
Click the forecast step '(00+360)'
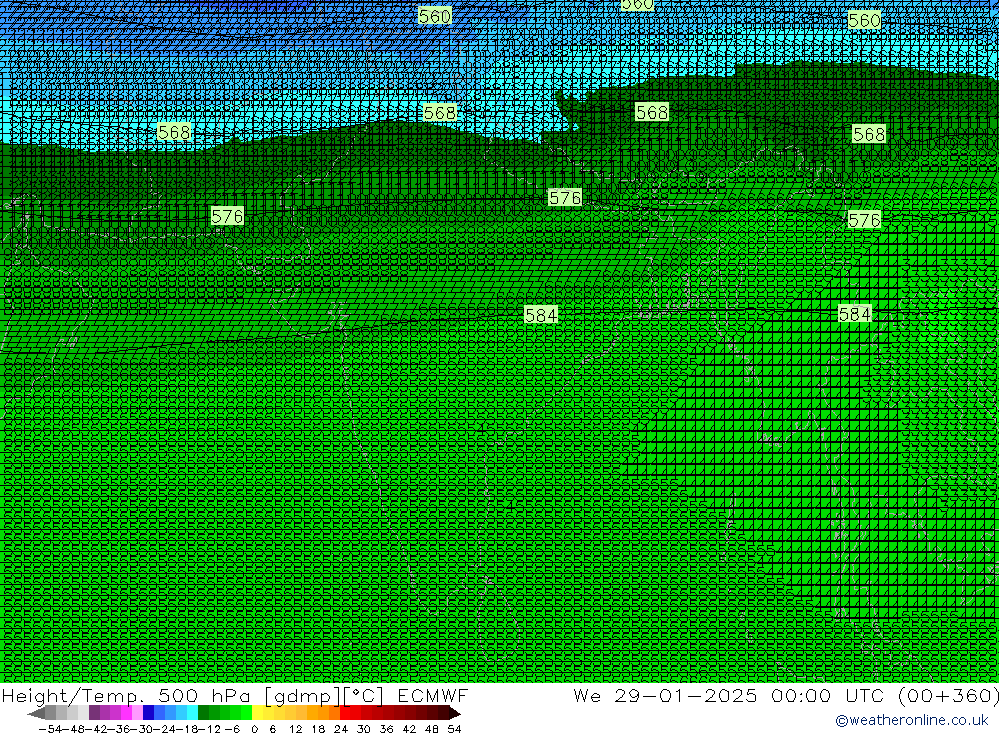(x=948, y=695)
